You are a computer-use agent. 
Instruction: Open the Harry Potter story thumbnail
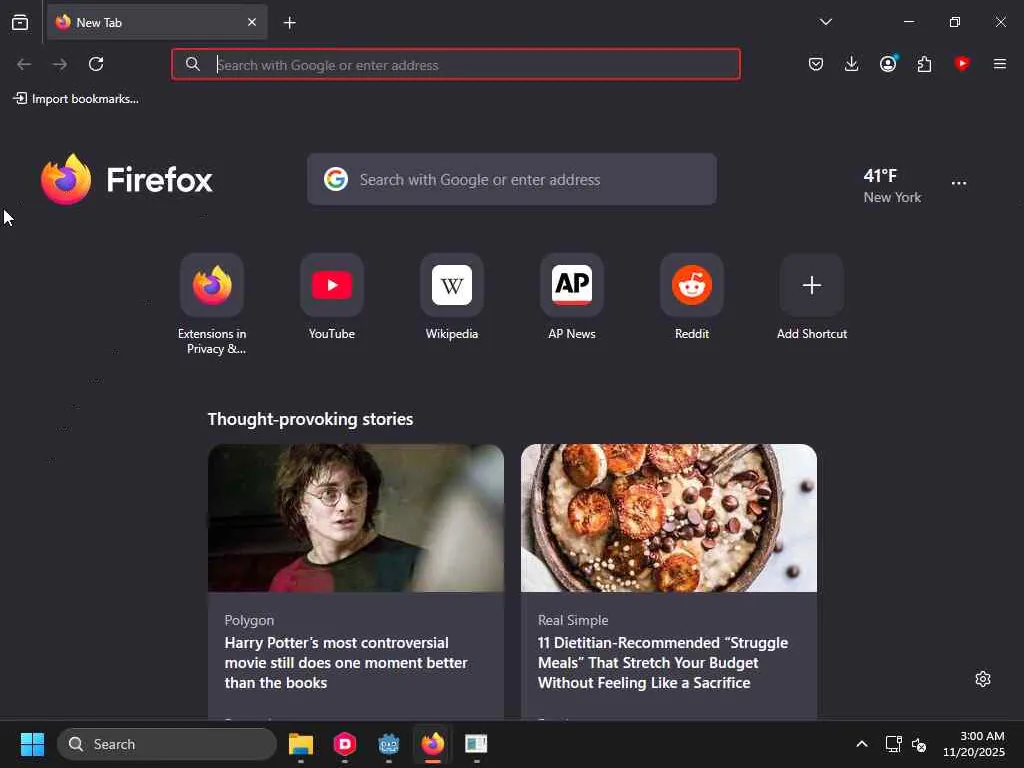pos(356,518)
